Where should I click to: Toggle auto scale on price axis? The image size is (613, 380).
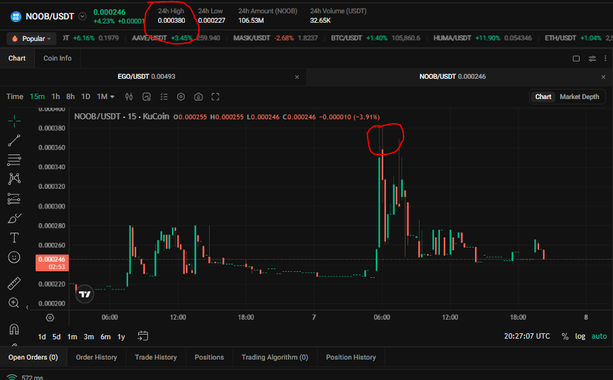pyautogui.click(x=599, y=336)
